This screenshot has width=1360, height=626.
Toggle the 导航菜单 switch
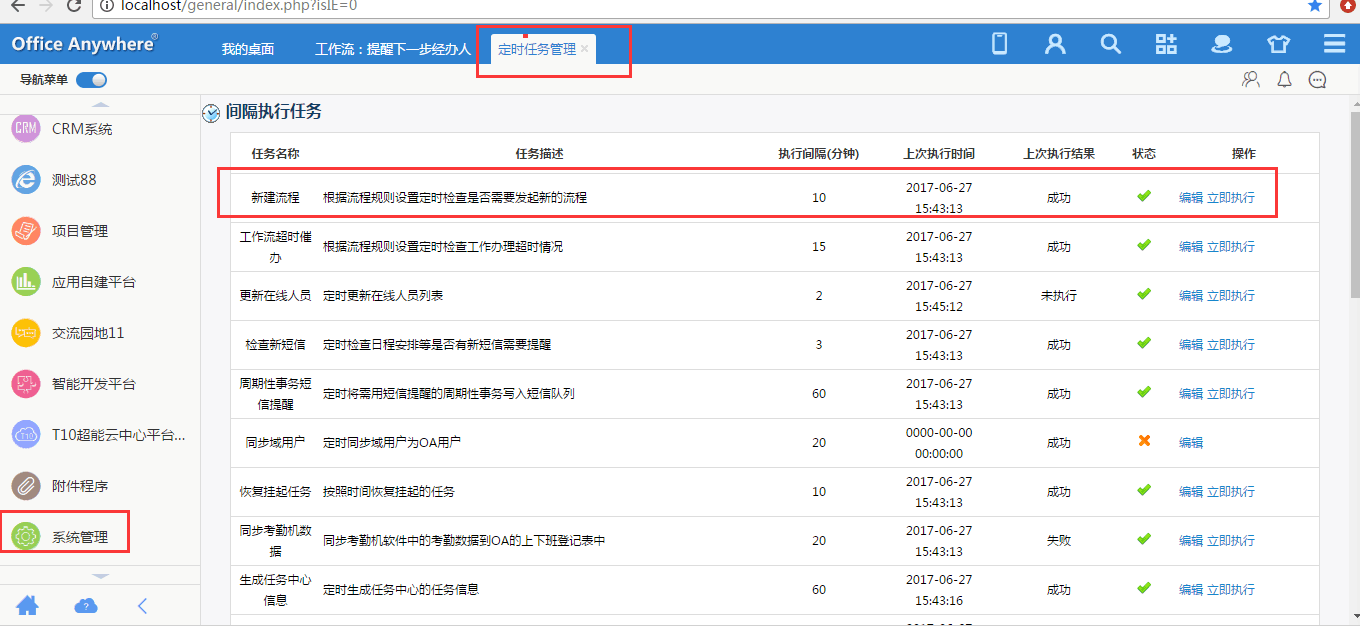(x=91, y=80)
